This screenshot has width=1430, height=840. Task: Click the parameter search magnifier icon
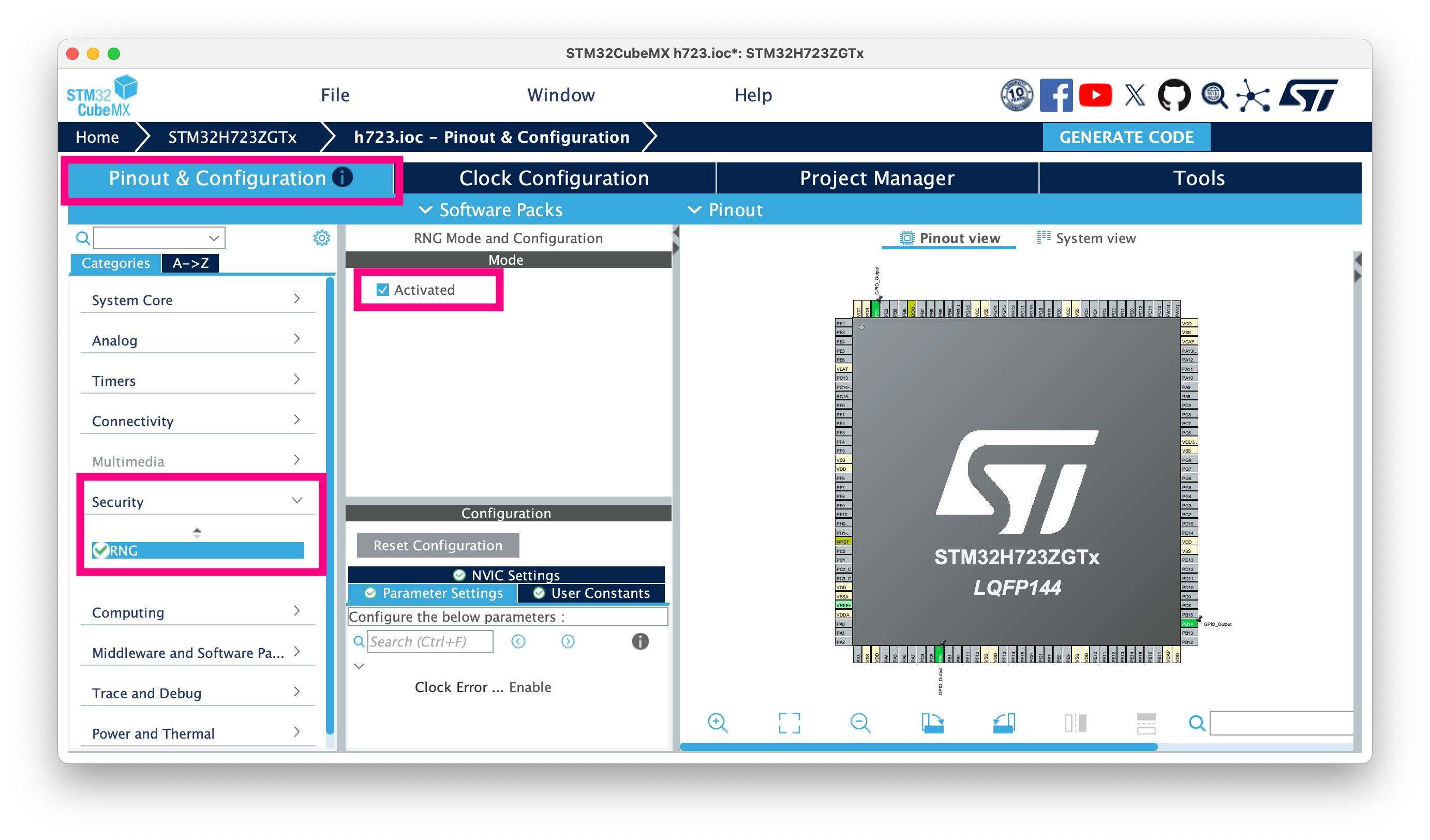(359, 641)
